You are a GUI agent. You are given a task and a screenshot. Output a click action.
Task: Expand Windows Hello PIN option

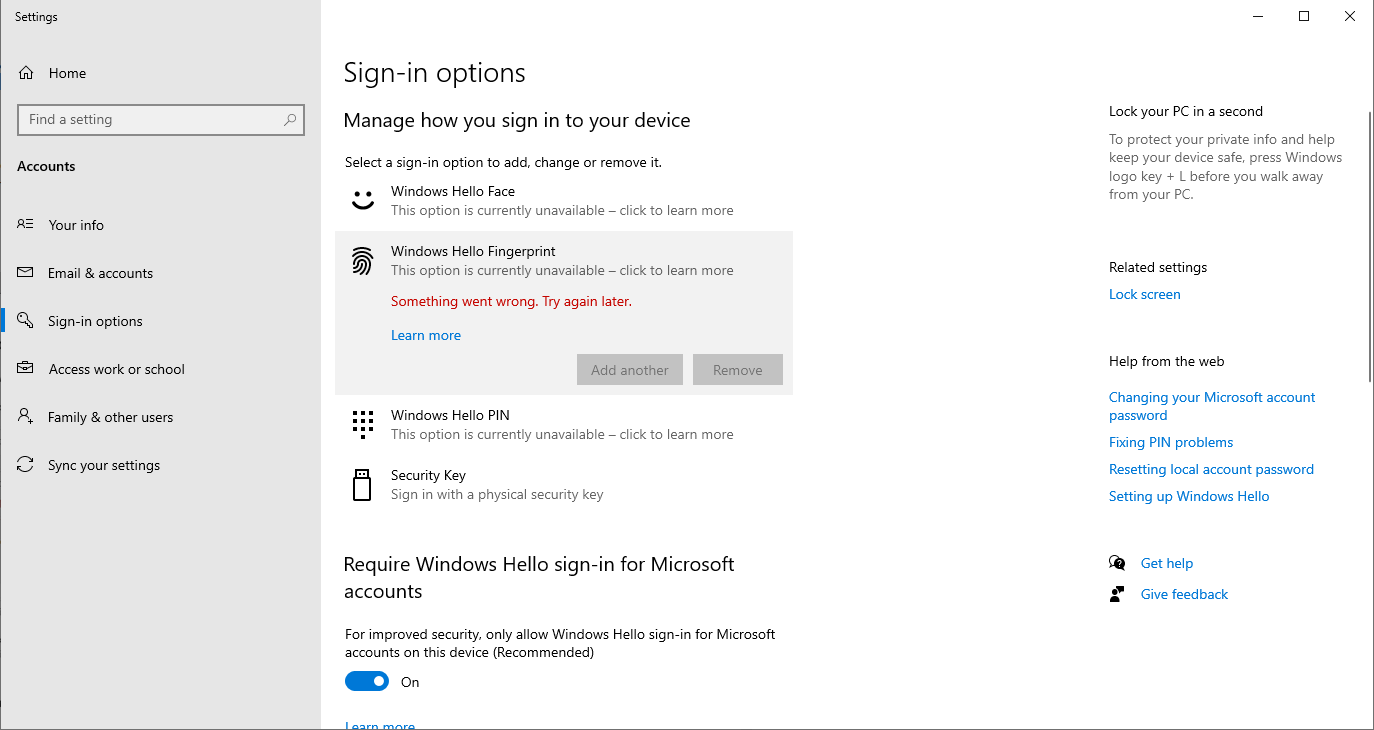(x=564, y=424)
